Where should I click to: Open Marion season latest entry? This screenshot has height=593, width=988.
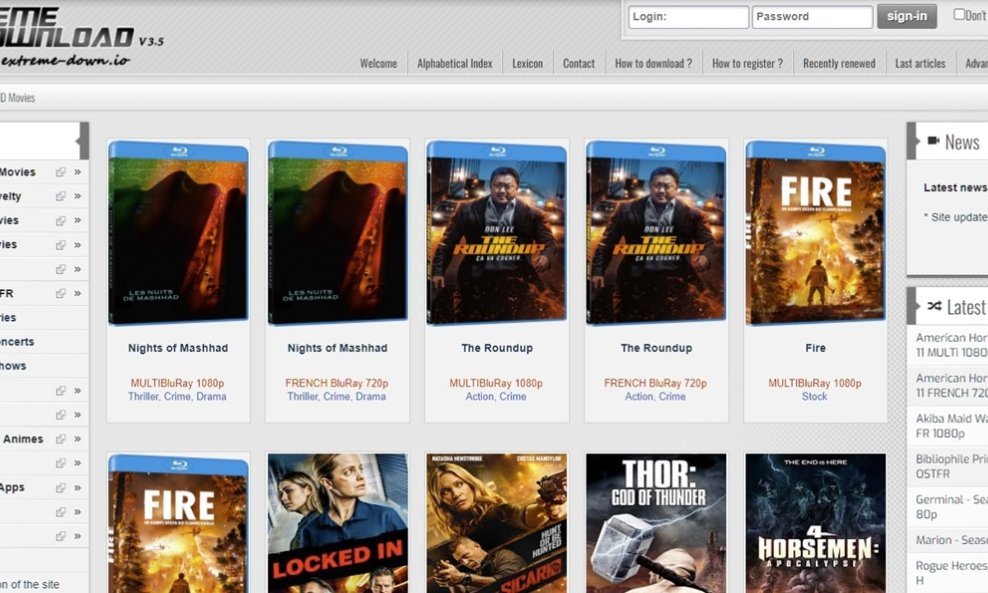click(951, 540)
